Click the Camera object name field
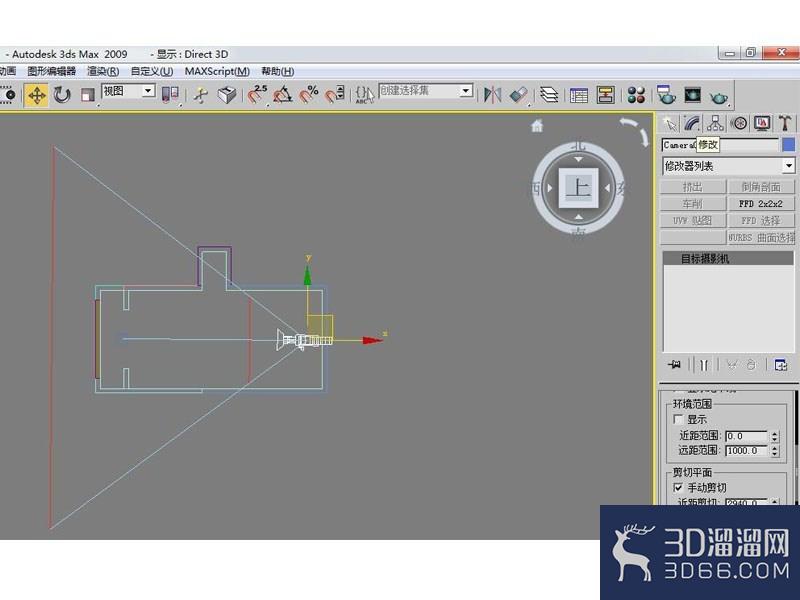800x600 pixels. click(x=720, y=145)
